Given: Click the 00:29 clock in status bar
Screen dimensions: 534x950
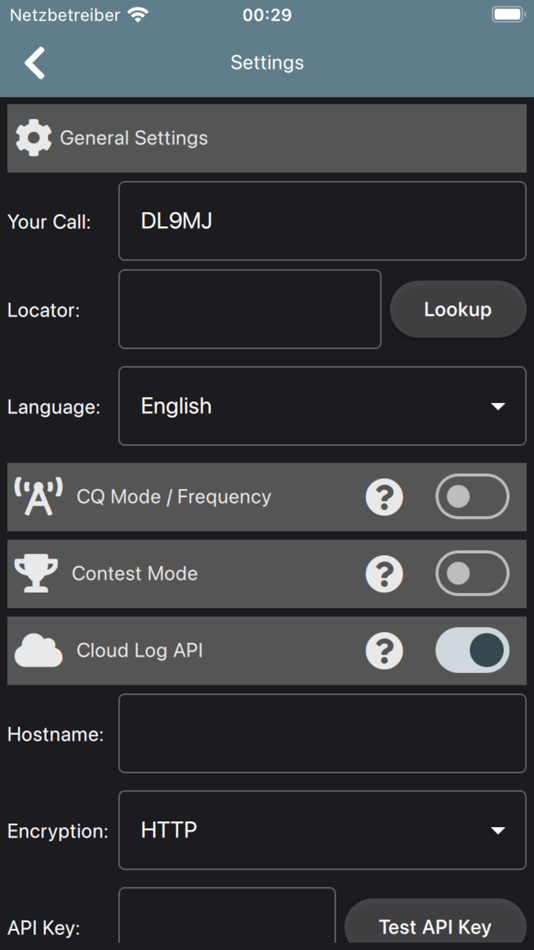Looking at the screenshot, I should pyautogui.click(x=267, y=15).
